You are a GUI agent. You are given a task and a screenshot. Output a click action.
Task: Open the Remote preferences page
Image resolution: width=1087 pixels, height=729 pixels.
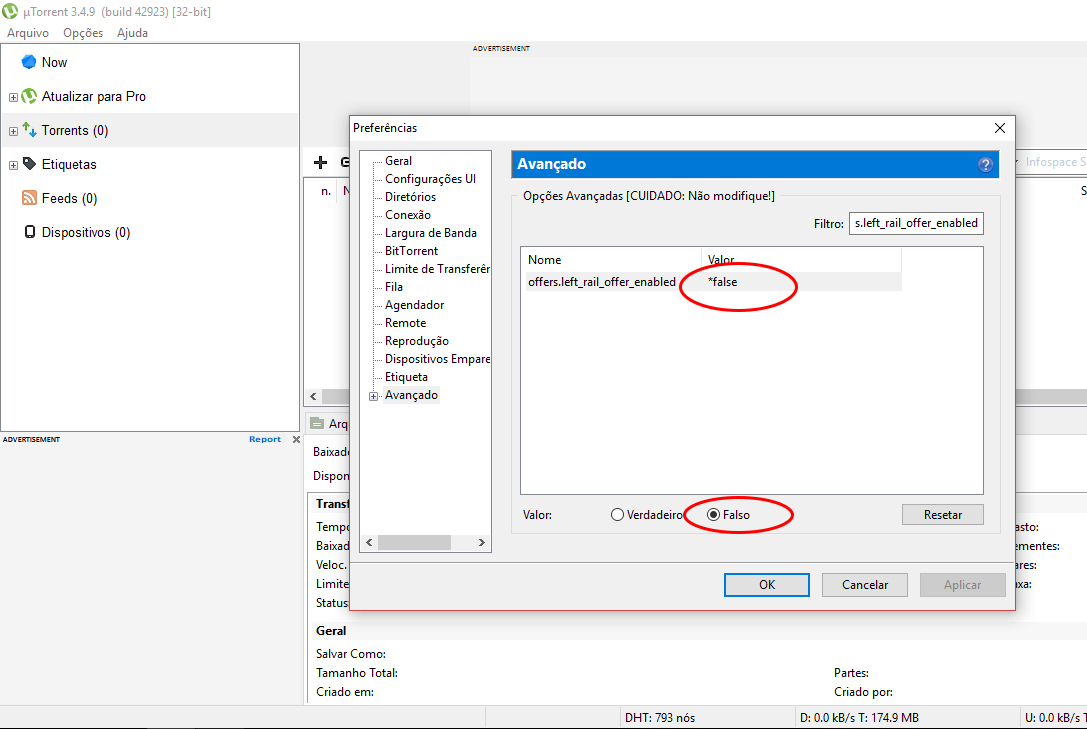pos(406,323)
